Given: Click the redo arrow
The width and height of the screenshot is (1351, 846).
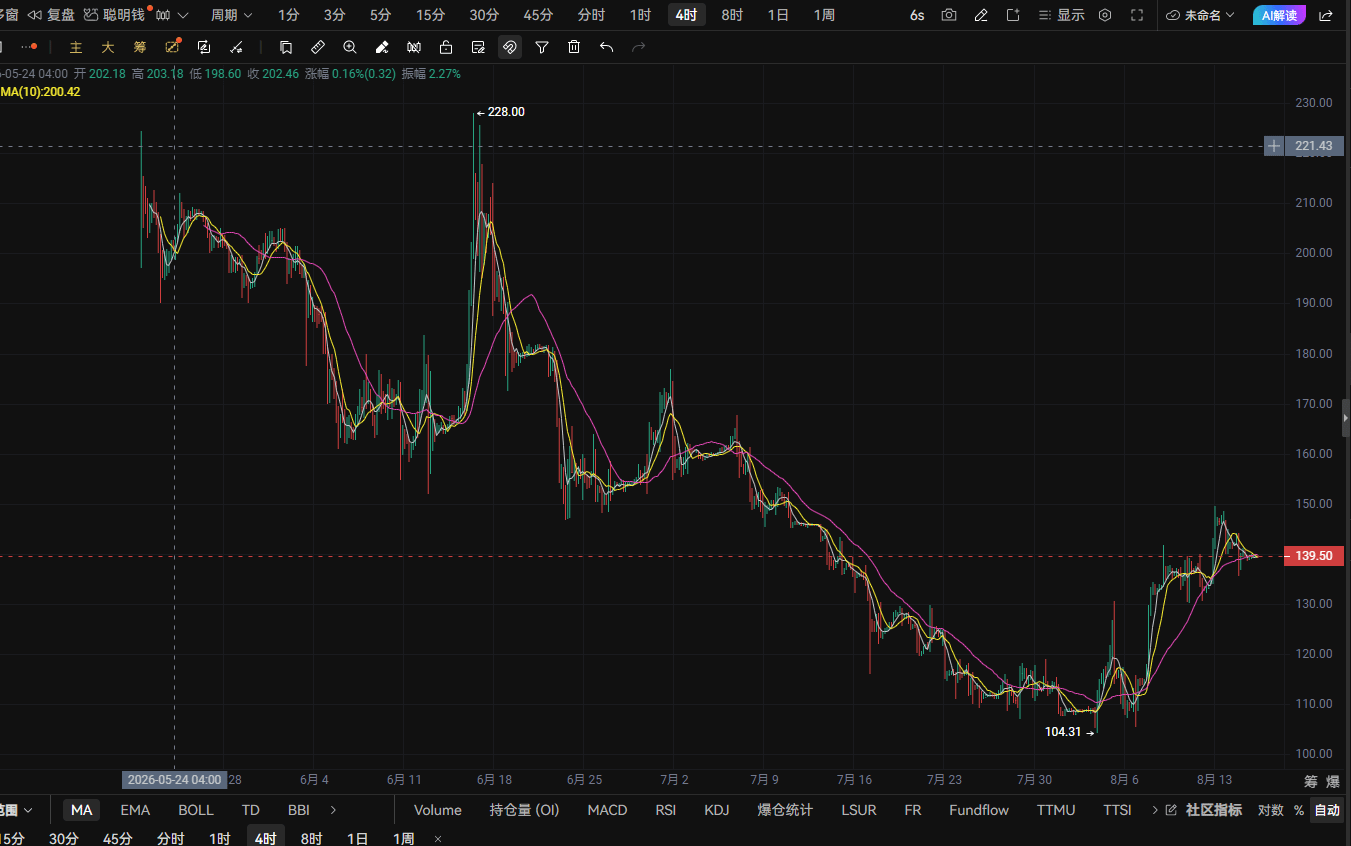Looking at the screenshot, I should pos(638,47).
